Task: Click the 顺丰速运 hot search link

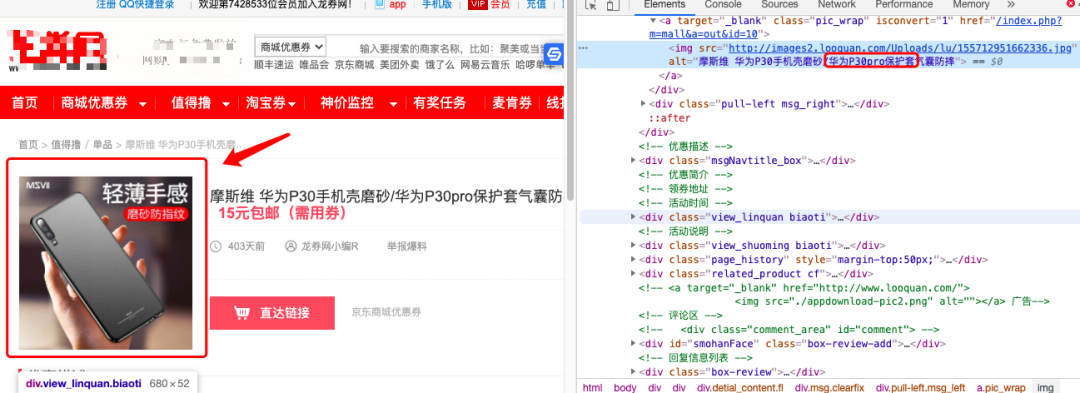Action: [273, 65]
